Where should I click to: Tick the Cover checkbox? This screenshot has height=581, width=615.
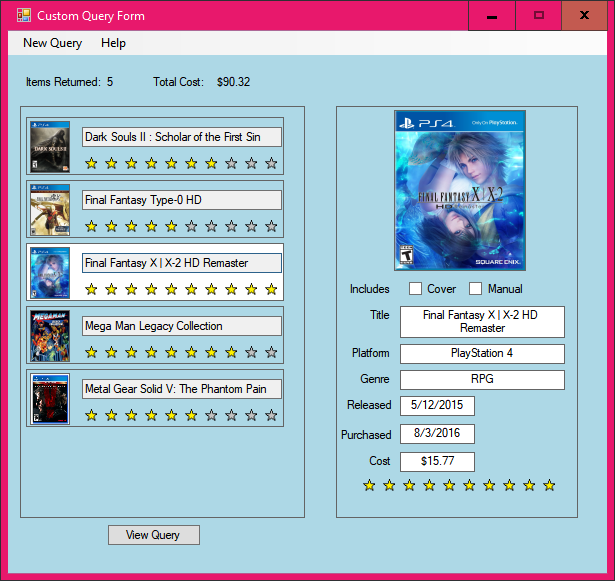click(x=415, y=288)
